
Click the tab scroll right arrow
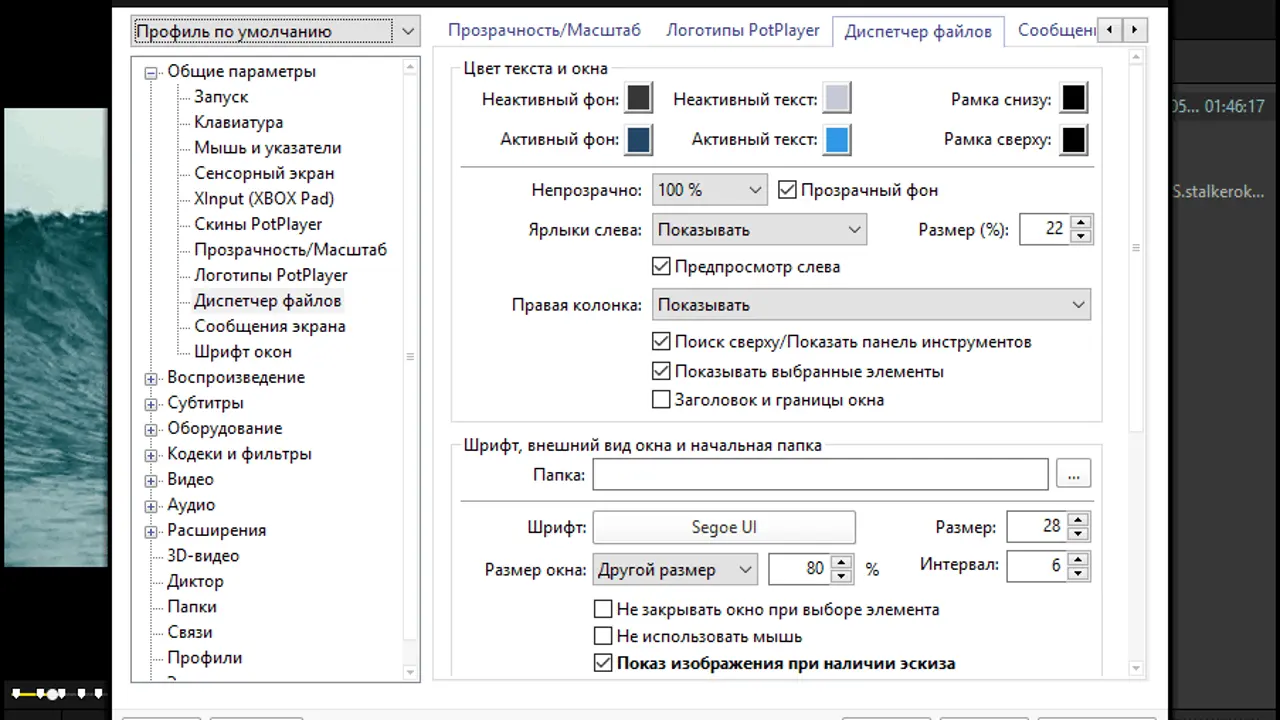[x=1134, y=31]
